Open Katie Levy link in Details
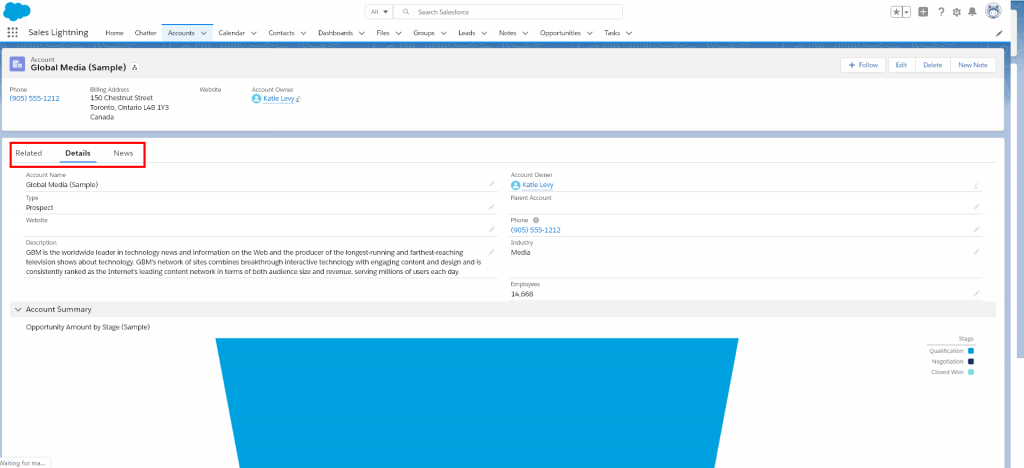Screen dimensions: 1024x468 click(537, 185)
